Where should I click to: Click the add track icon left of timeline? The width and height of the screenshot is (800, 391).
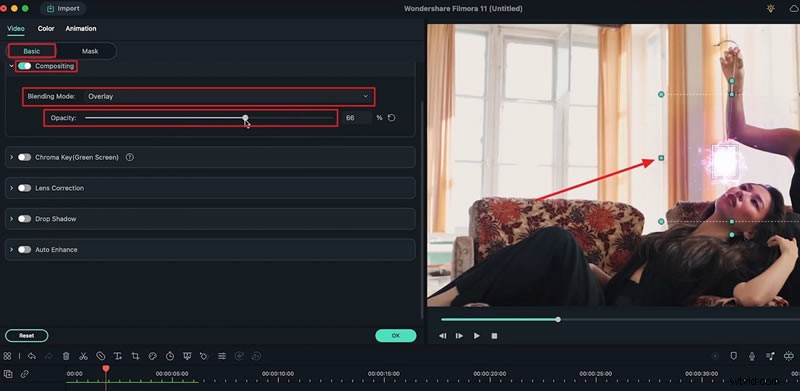click(8, 374)
